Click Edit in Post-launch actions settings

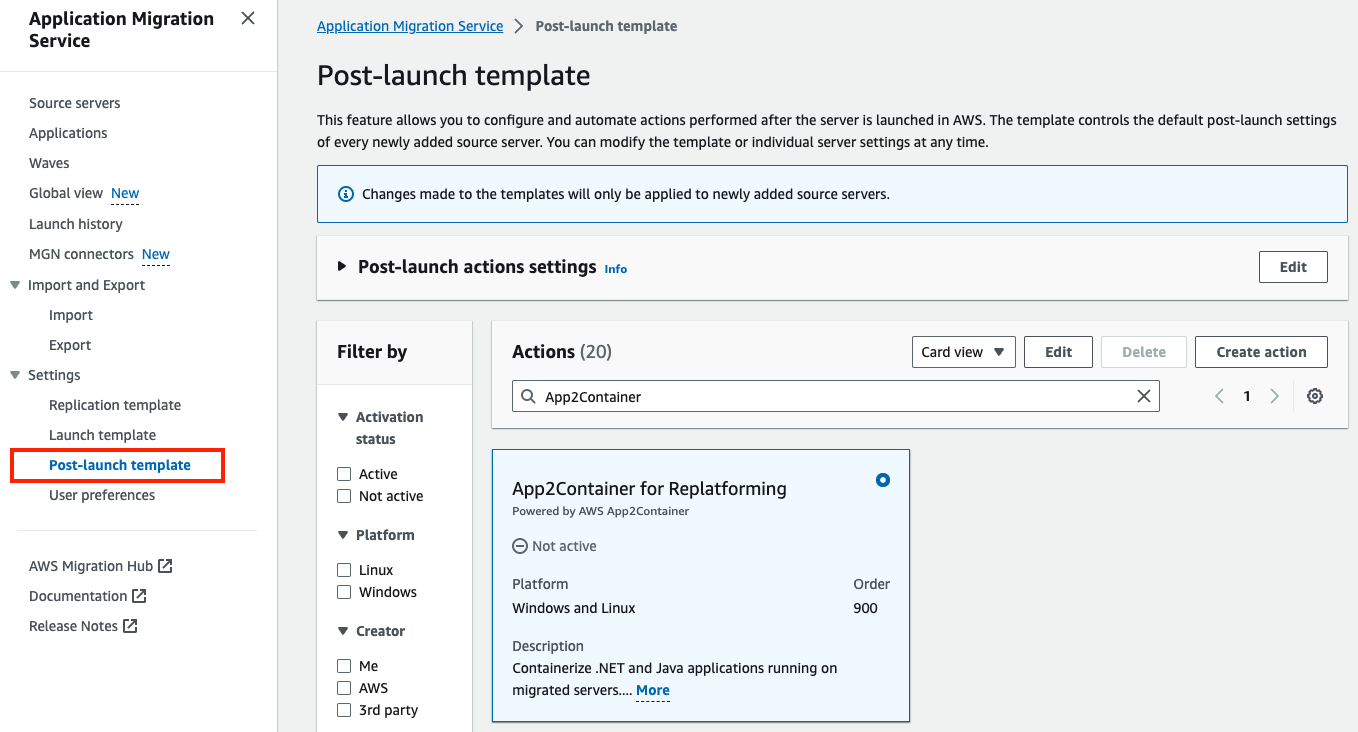click(x=1293, y=267)
